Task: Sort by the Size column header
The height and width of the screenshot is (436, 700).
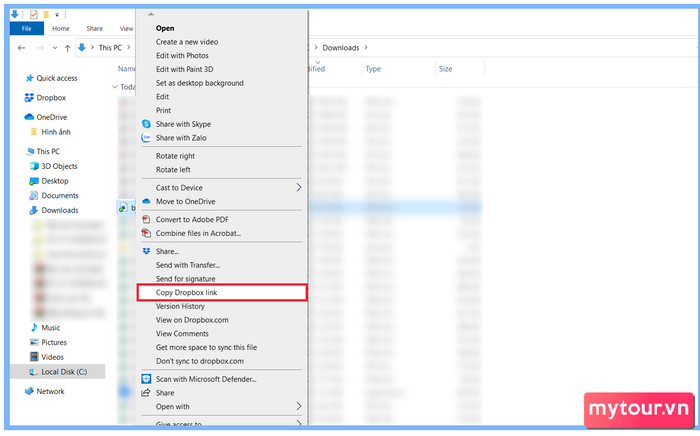Action: (x=446, y=69)
